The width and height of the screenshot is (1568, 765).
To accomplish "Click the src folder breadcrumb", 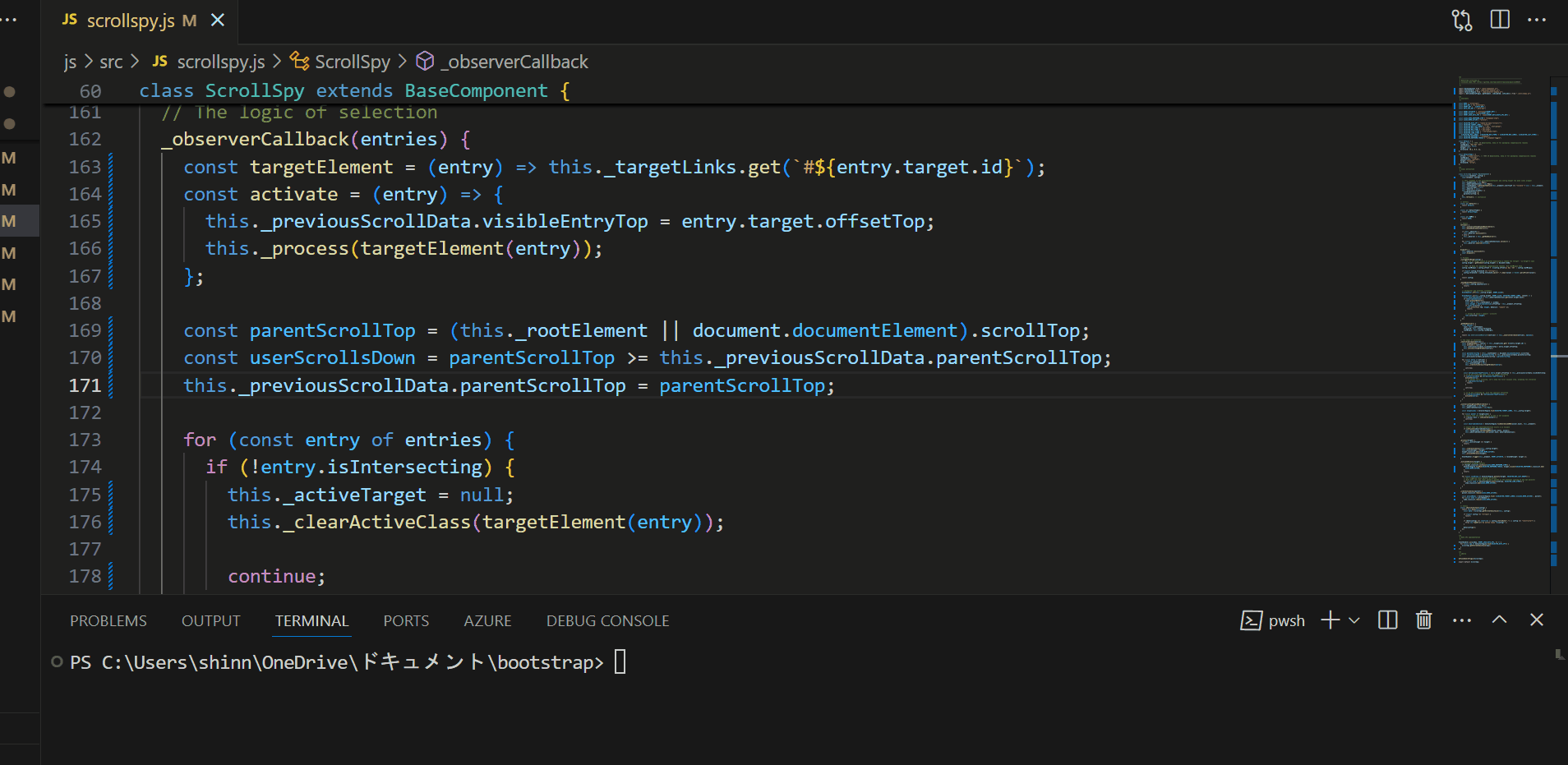I will (111, 62).
